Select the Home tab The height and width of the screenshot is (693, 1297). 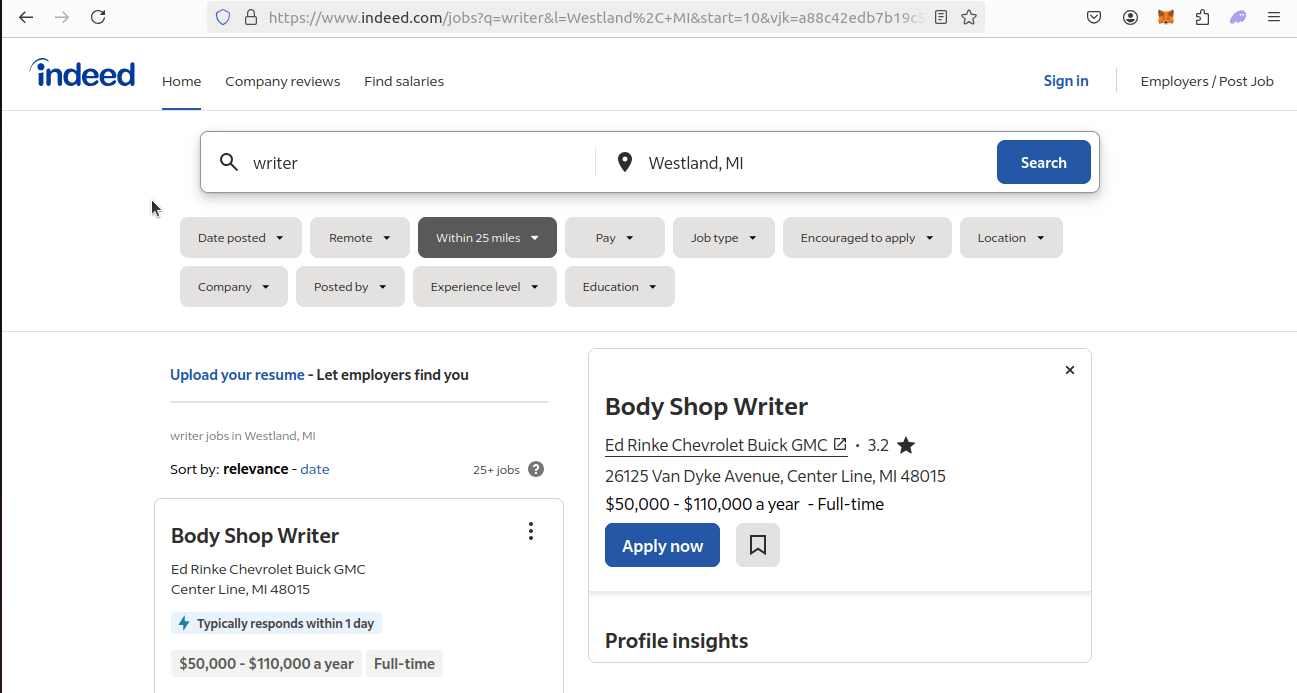tap(181, 81)
